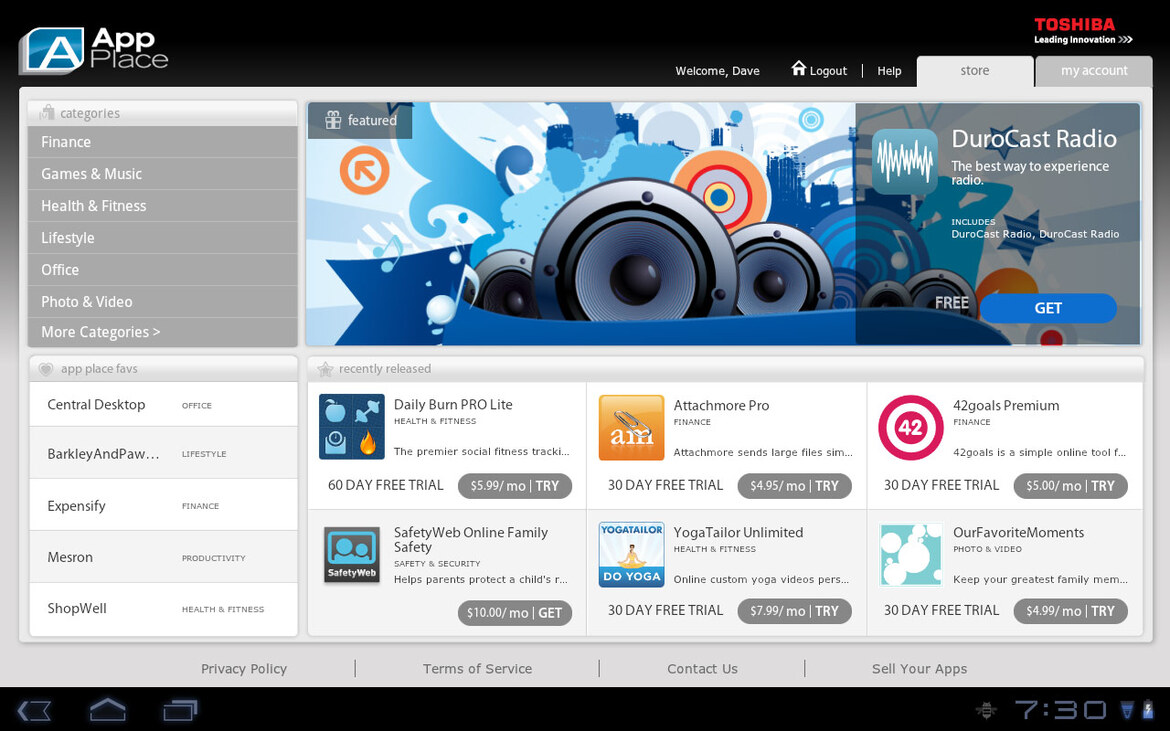Open the Daily Burn PRO Lite app icon
The width and height of the screenshot is (1170, 731).
pos(351,427)
